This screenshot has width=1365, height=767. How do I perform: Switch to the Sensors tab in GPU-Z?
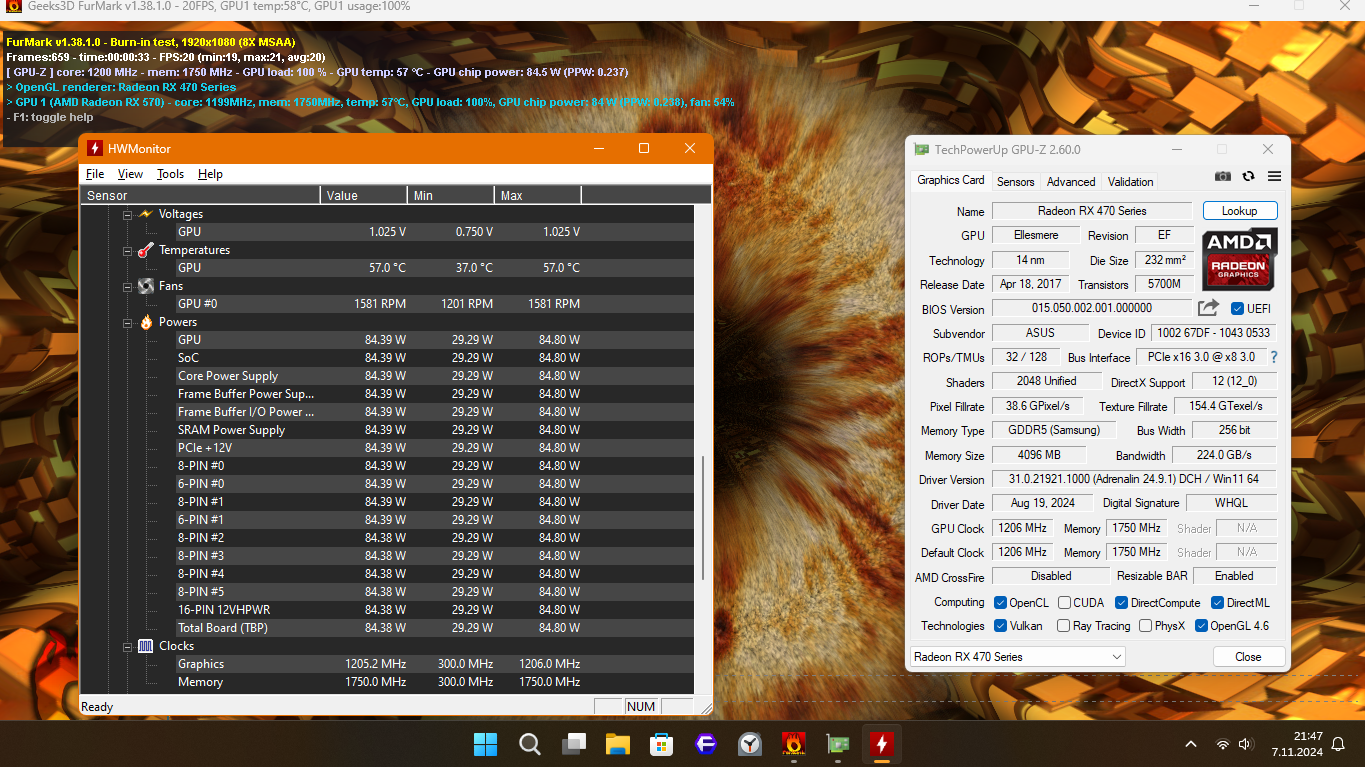coord(1015,182)
